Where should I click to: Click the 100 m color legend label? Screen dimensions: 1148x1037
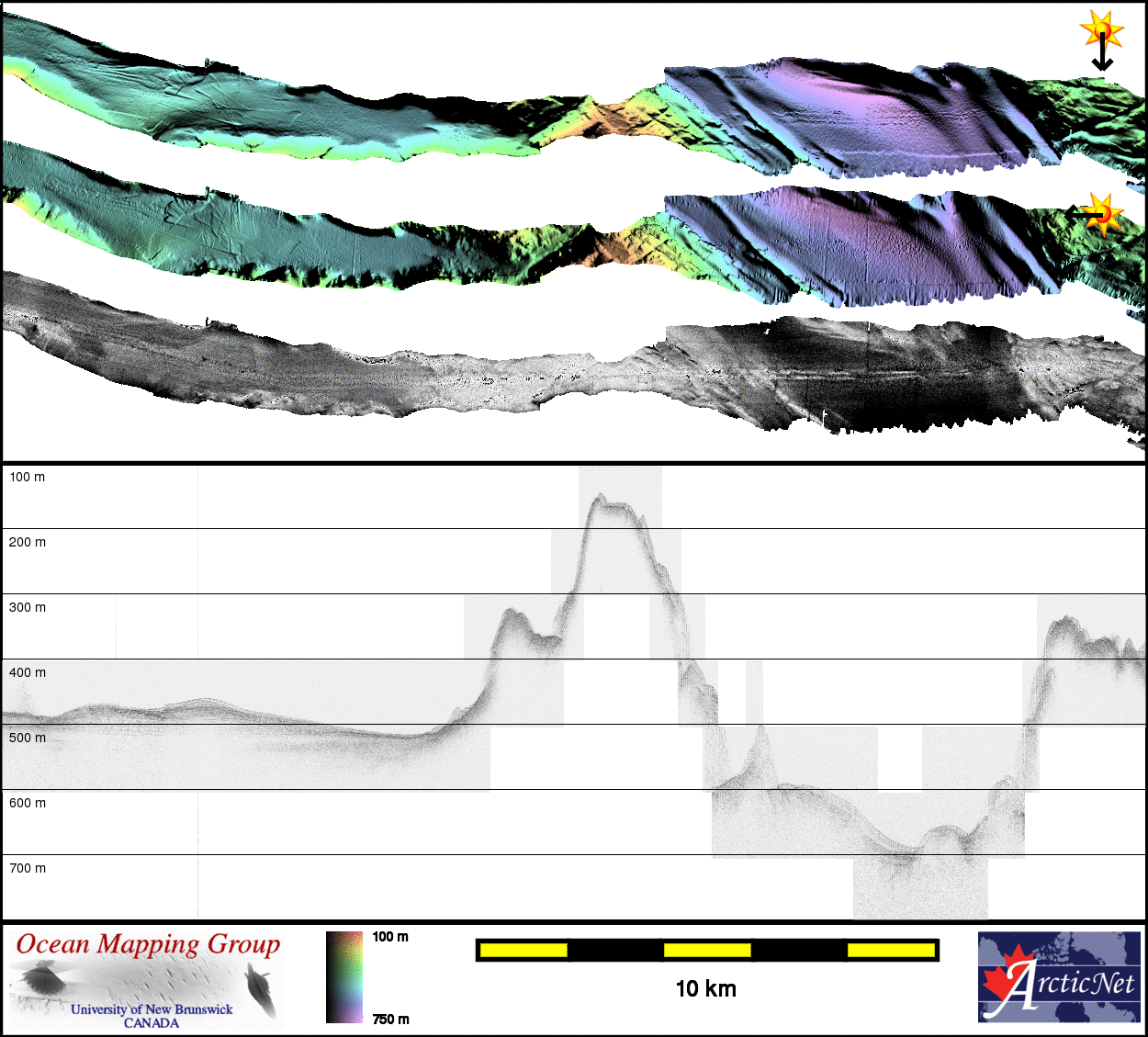click(390, 937)
